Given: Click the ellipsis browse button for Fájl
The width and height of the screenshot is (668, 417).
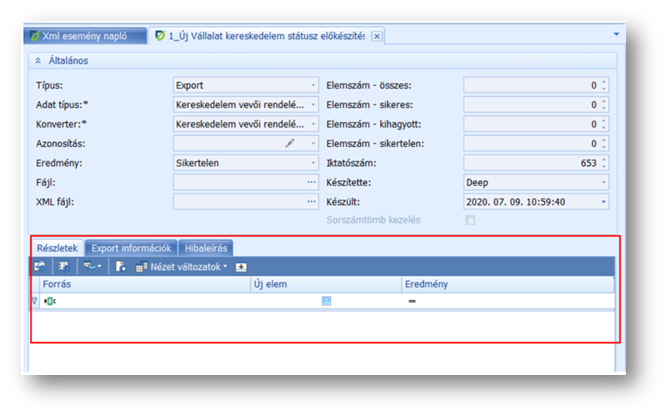Looking at the screenshot, I should [x=311, y=182].
